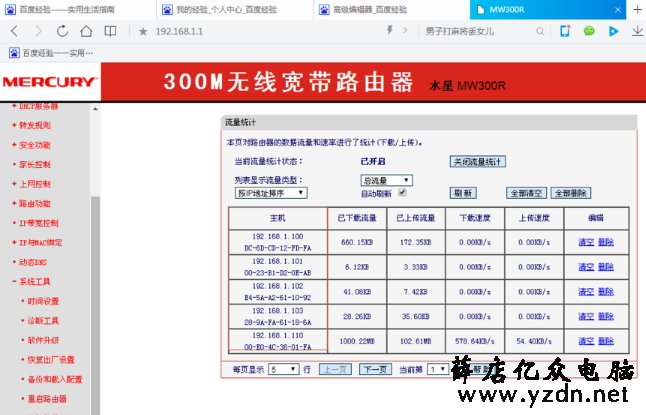Go back with the browser back arrow
The width and height of the screenshot is (646, 415).
pyautogui.click(x=15, y=31)
